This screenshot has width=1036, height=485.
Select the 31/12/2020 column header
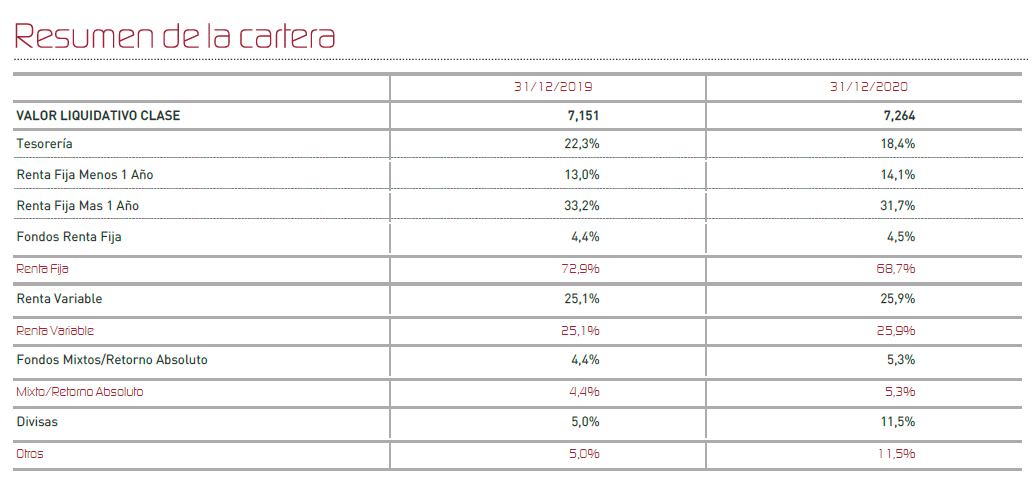click(x=869, y=87)
